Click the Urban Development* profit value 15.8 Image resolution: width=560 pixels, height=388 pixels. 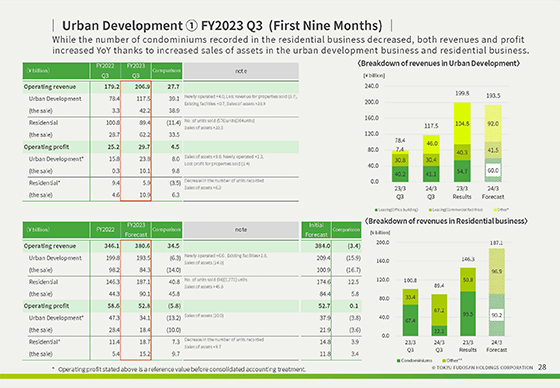click(x=114, y=159)
